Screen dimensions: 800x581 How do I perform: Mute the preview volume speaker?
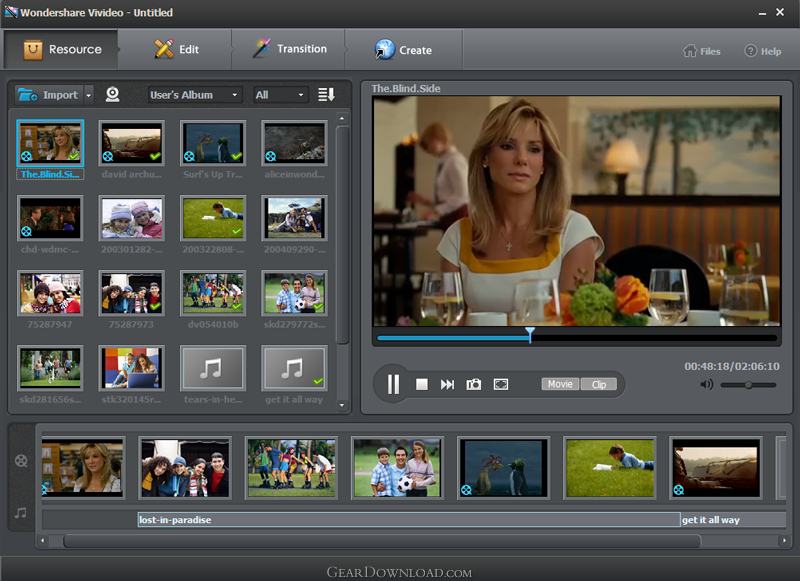point(707,384)
